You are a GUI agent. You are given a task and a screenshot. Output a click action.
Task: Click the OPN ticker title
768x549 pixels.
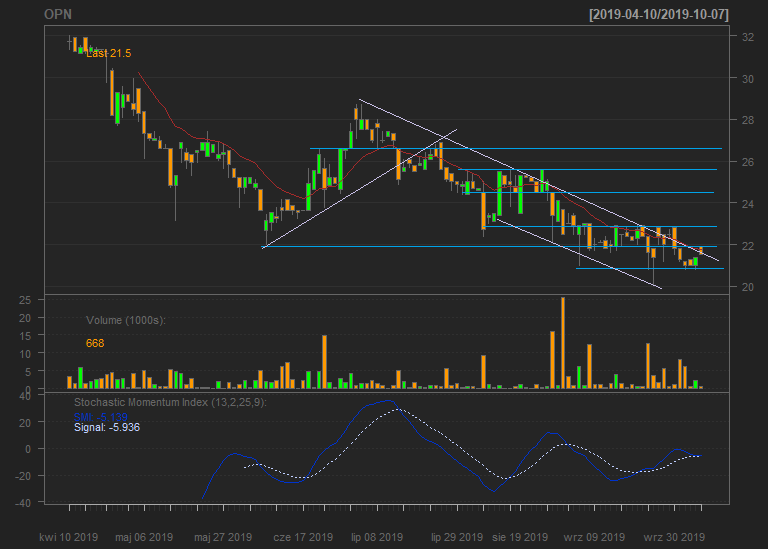tap(58, 14)
